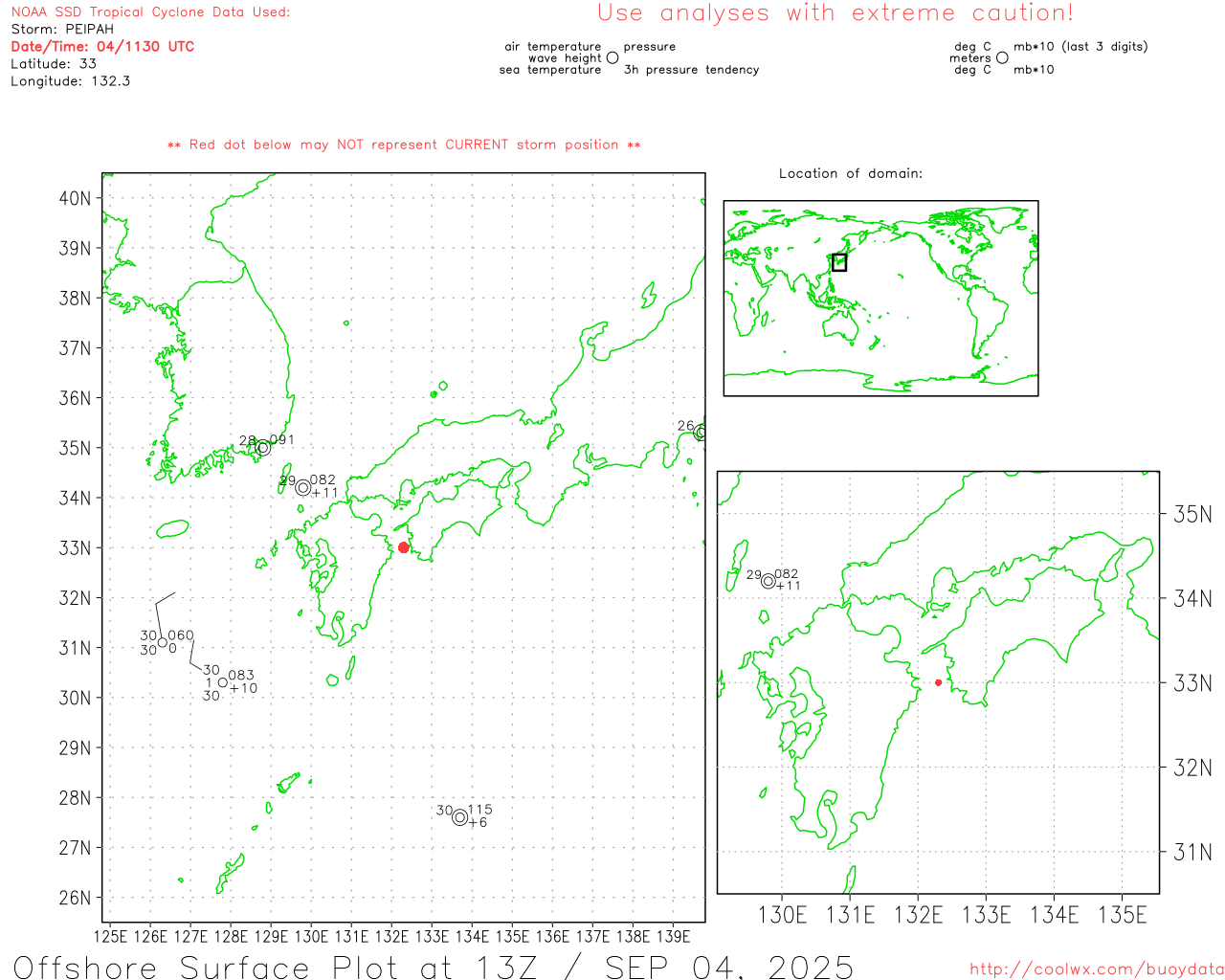Image resolution: width=1225 pixels, height=980 pixels.
Task: Click '130E' longitude label on inset map
Action: (782, 915)
